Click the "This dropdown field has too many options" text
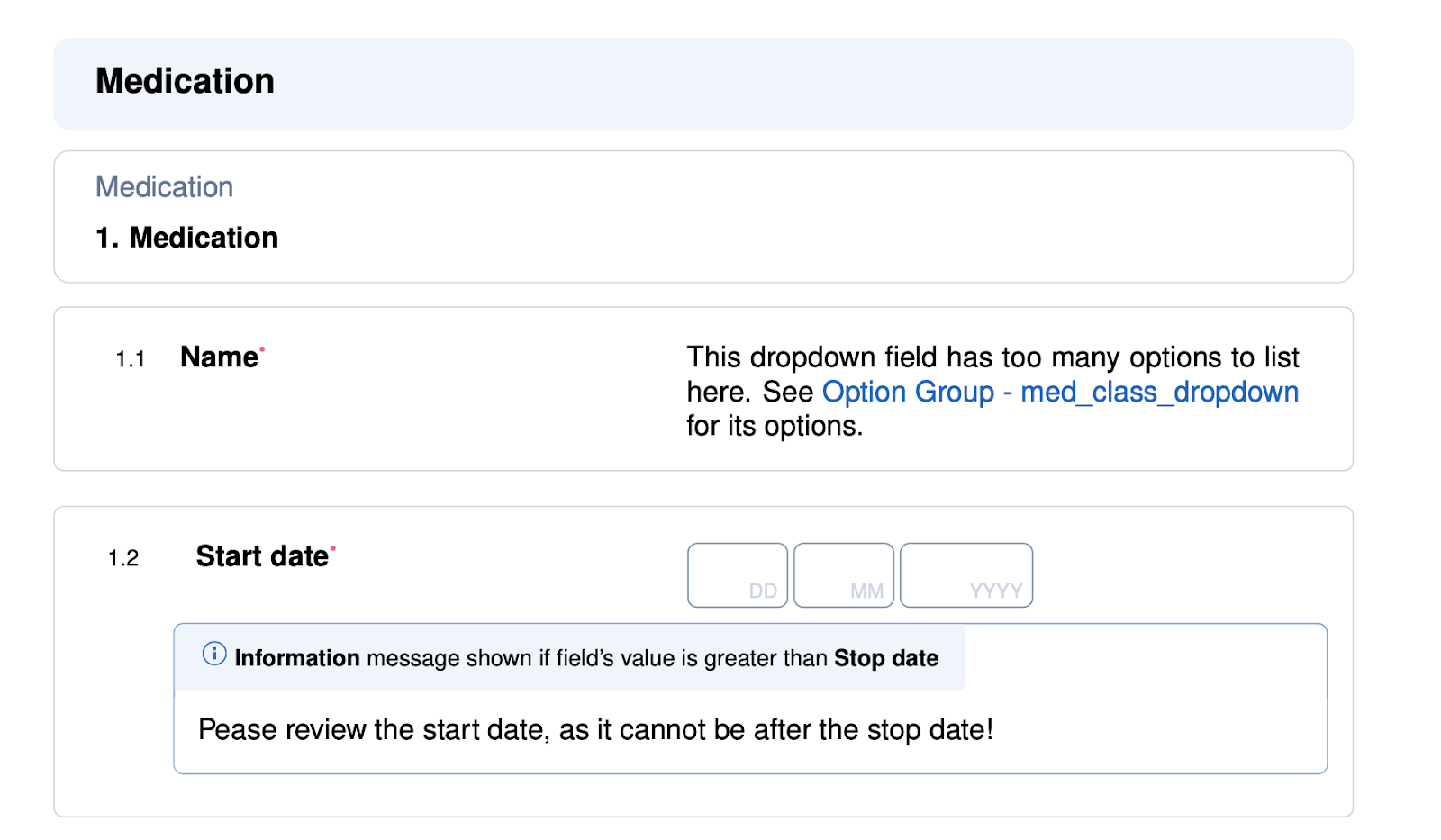1441x840 pixels. (x=992, y=357)
